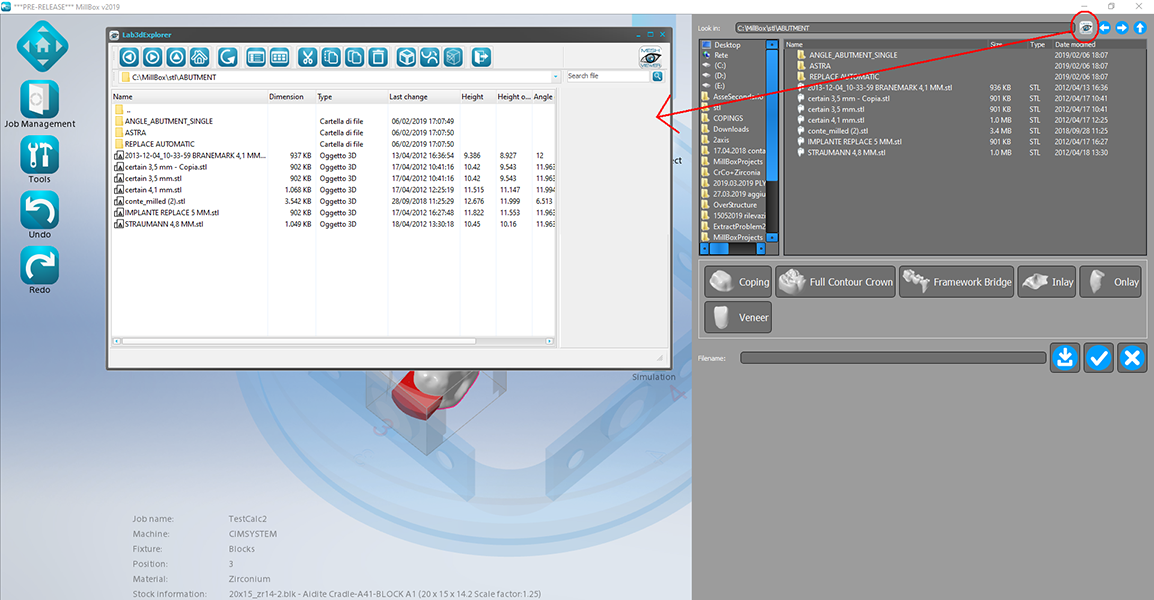Click the blue up arrow beside Look in
Viewport: 1154px width, 600px height.
tap(1140, 28)
